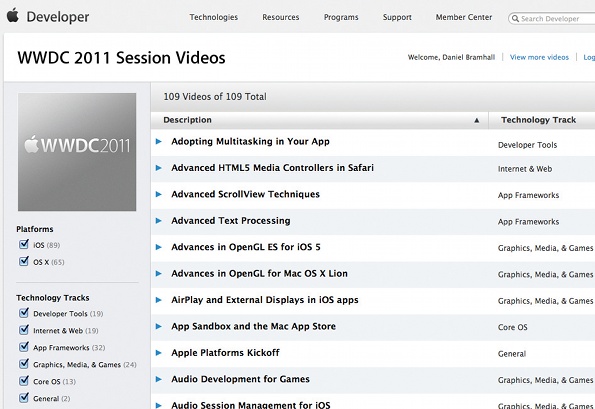Open the Resources menu

[x=281, y=17]
